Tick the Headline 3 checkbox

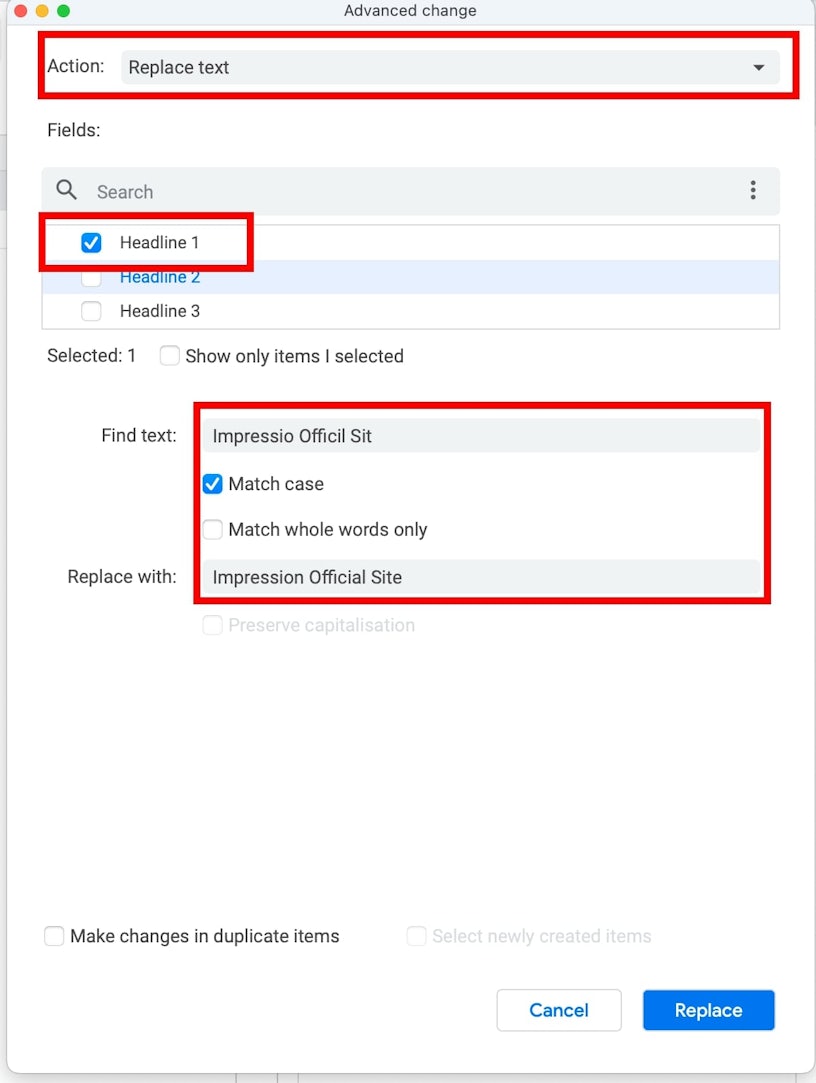(x=91, y=311)
